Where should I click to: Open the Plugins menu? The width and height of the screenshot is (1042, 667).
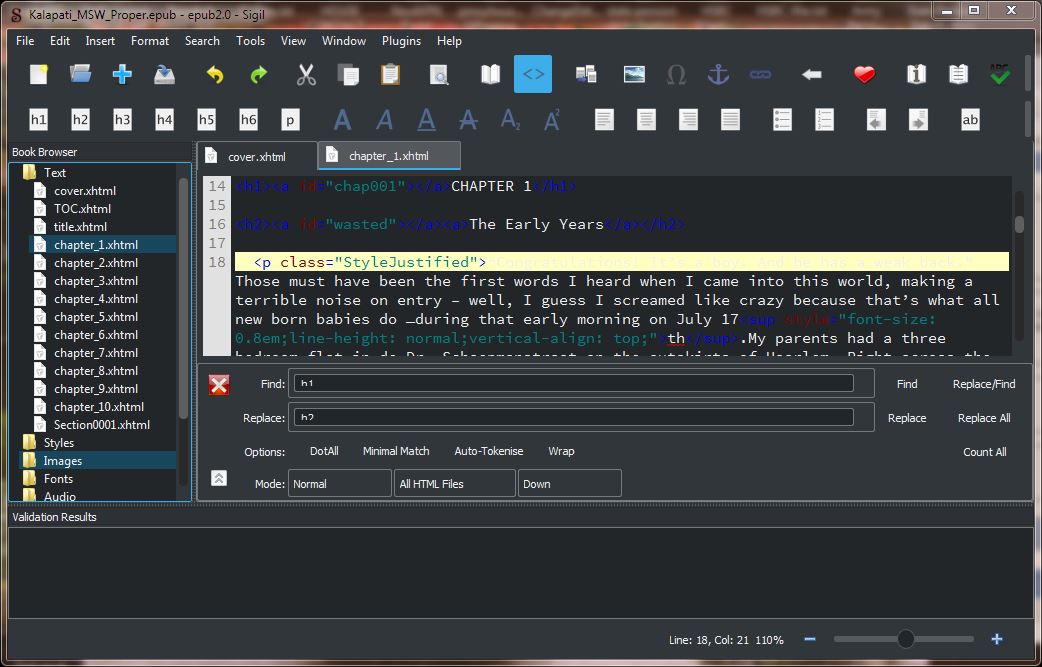401,41
